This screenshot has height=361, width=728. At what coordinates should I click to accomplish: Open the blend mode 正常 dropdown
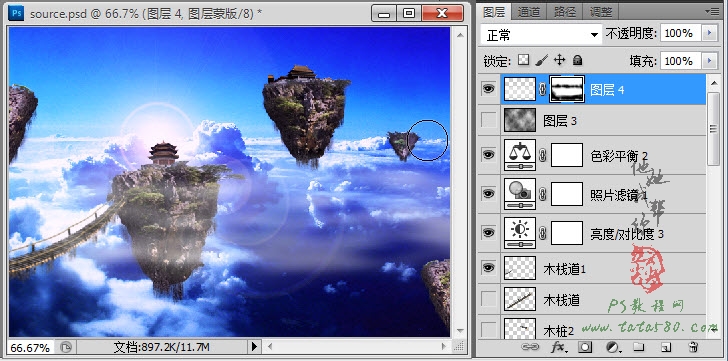(541, 34)
